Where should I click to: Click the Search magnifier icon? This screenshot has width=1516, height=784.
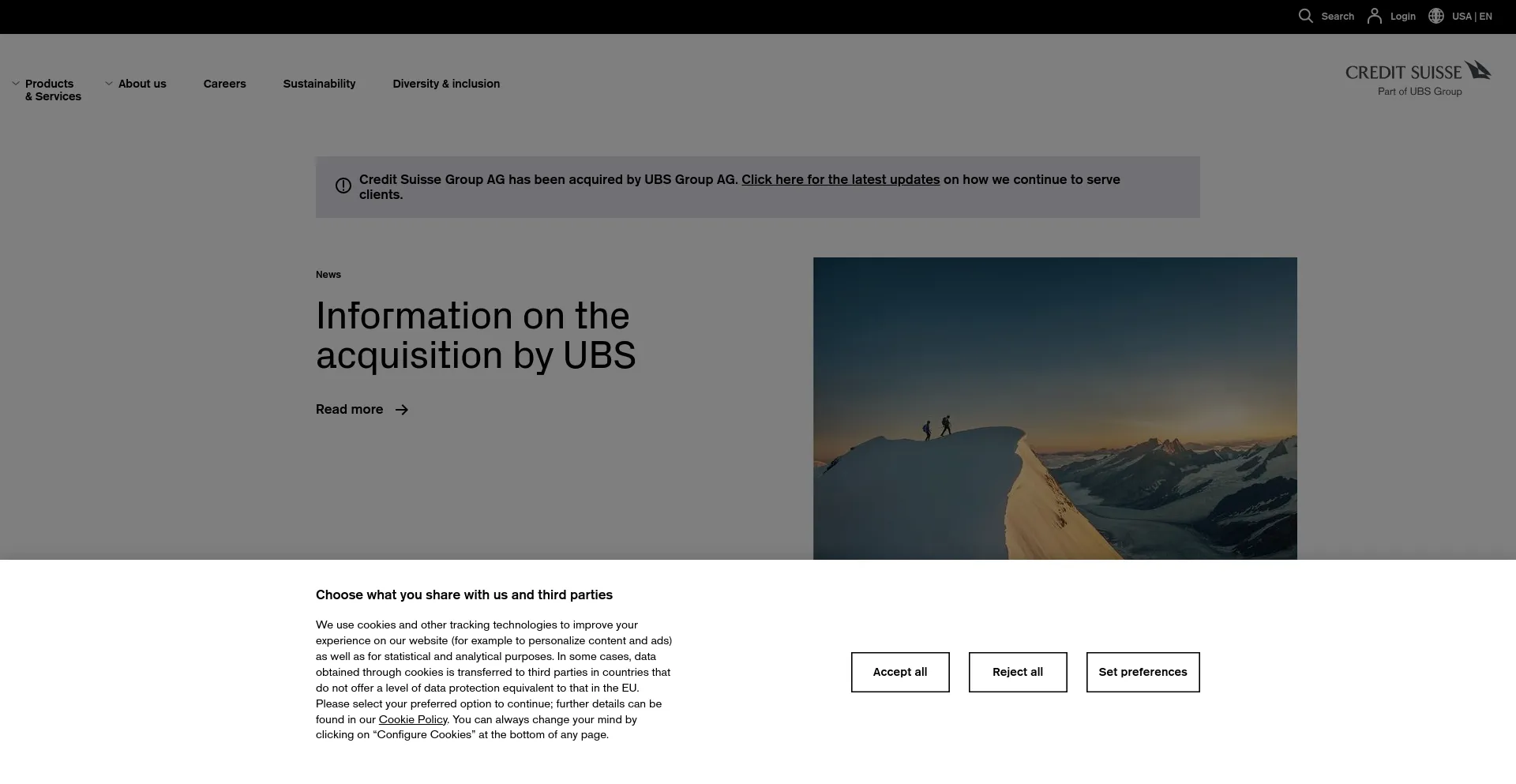1306,16
